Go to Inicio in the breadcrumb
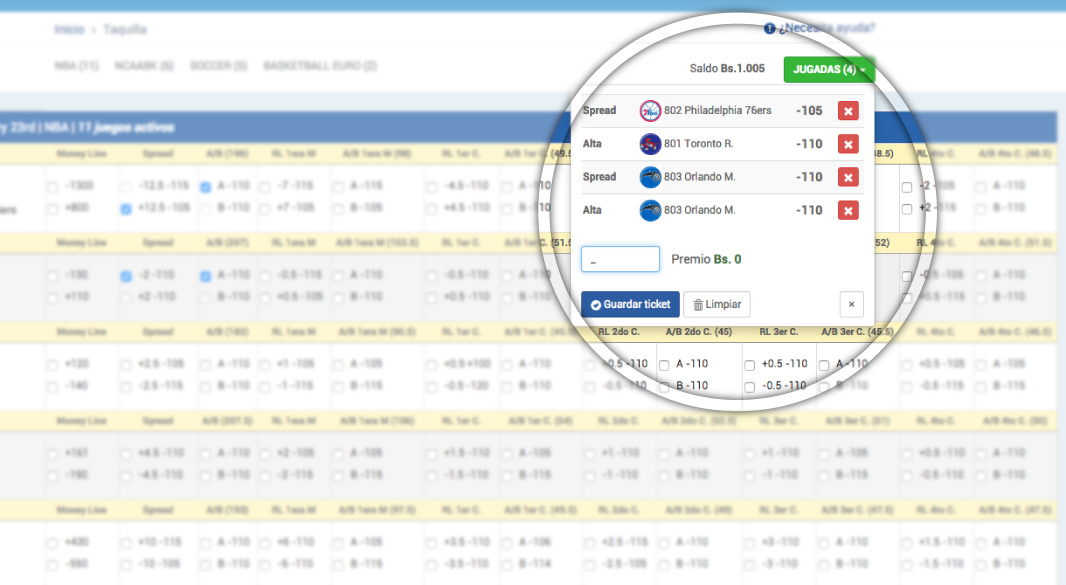This screenshot has height=585, width=1066. [x=69, y=30]
